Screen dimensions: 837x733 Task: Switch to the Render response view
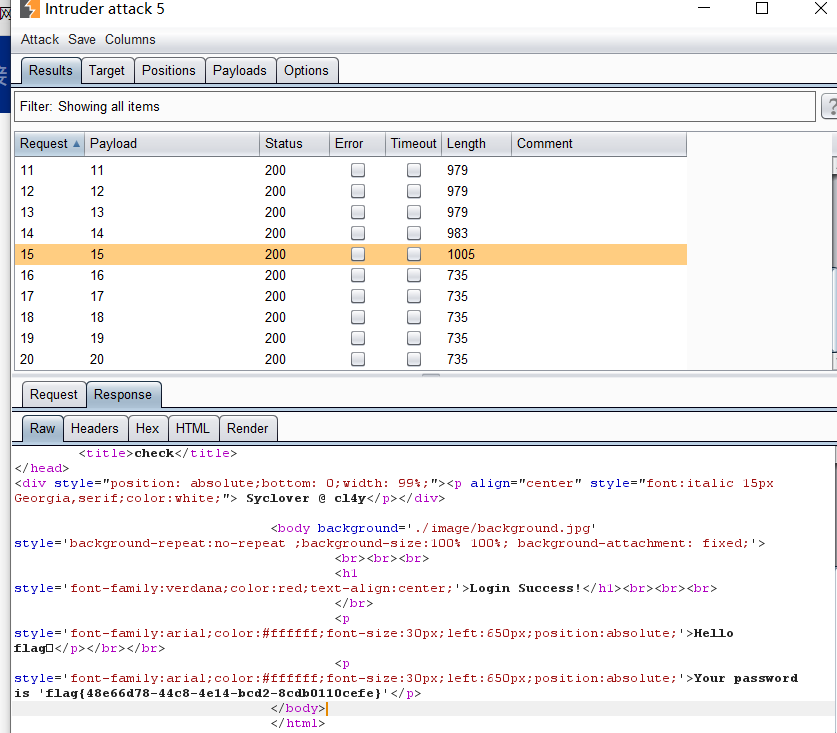pos(247,428)
